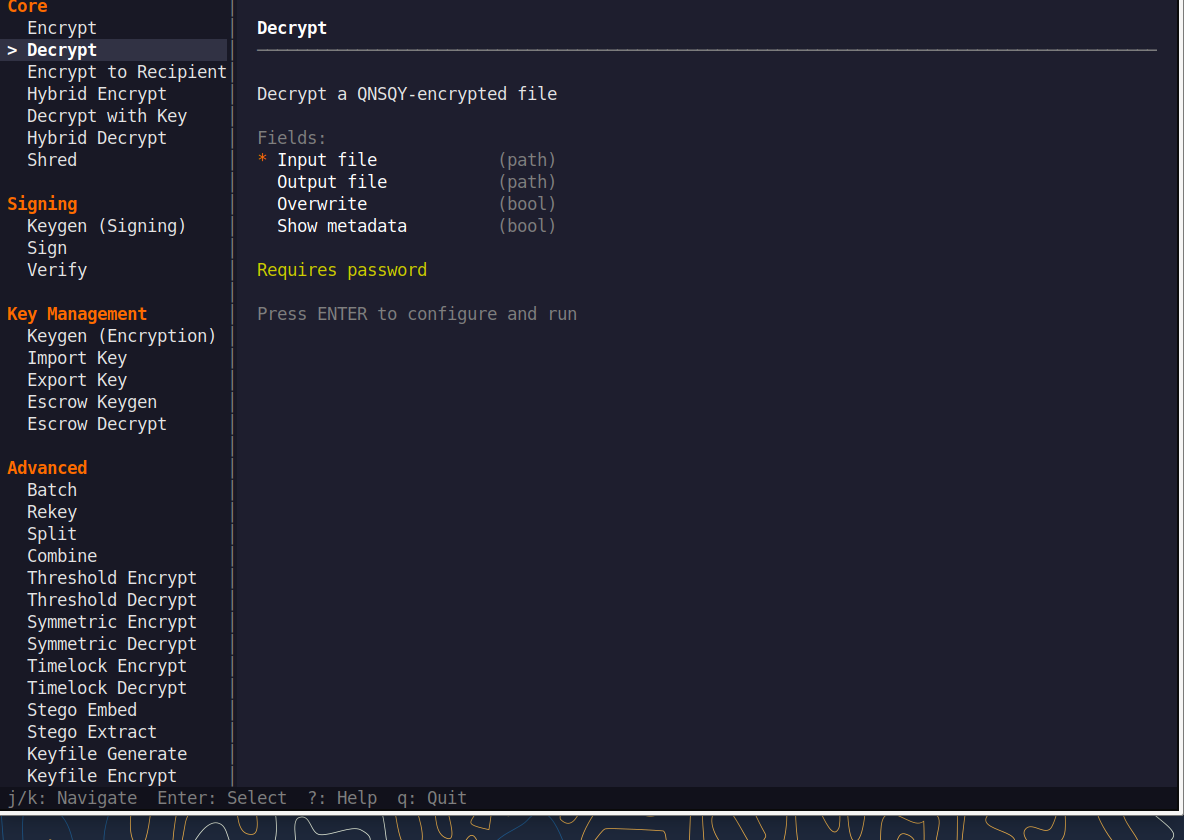Image resolution: width=1184 pixels, height=840 pixels.
Task: Click the Requires password notice
Action: click(x=341, y=270)
